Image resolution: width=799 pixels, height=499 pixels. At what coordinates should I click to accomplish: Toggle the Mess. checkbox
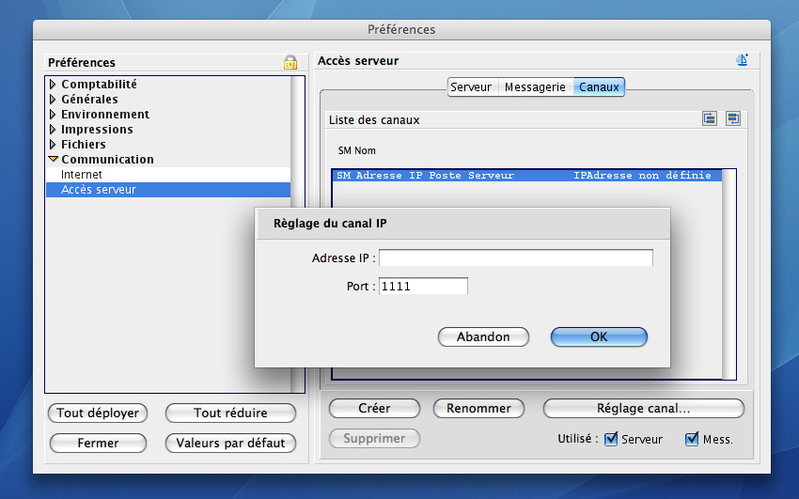click(692, 439)
